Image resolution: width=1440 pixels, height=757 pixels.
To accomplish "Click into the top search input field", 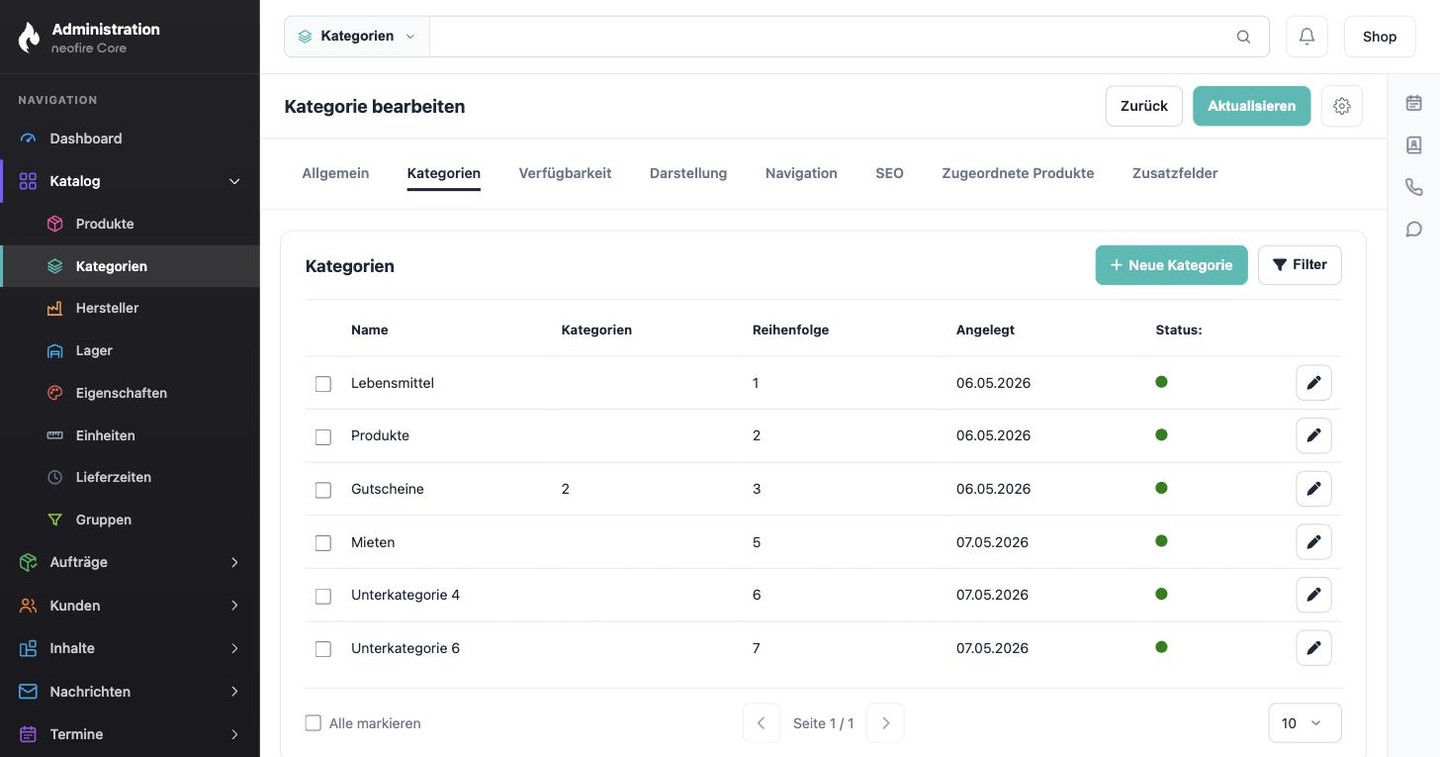I will 828,36.
